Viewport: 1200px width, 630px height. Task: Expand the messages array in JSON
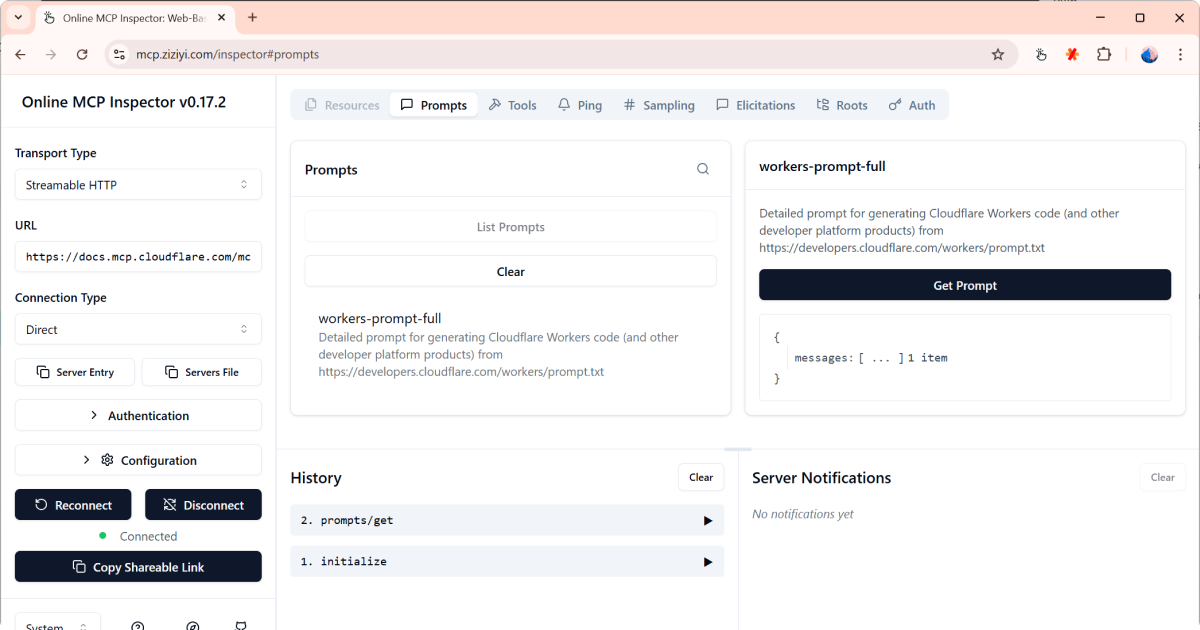click(x=880, y=358)
